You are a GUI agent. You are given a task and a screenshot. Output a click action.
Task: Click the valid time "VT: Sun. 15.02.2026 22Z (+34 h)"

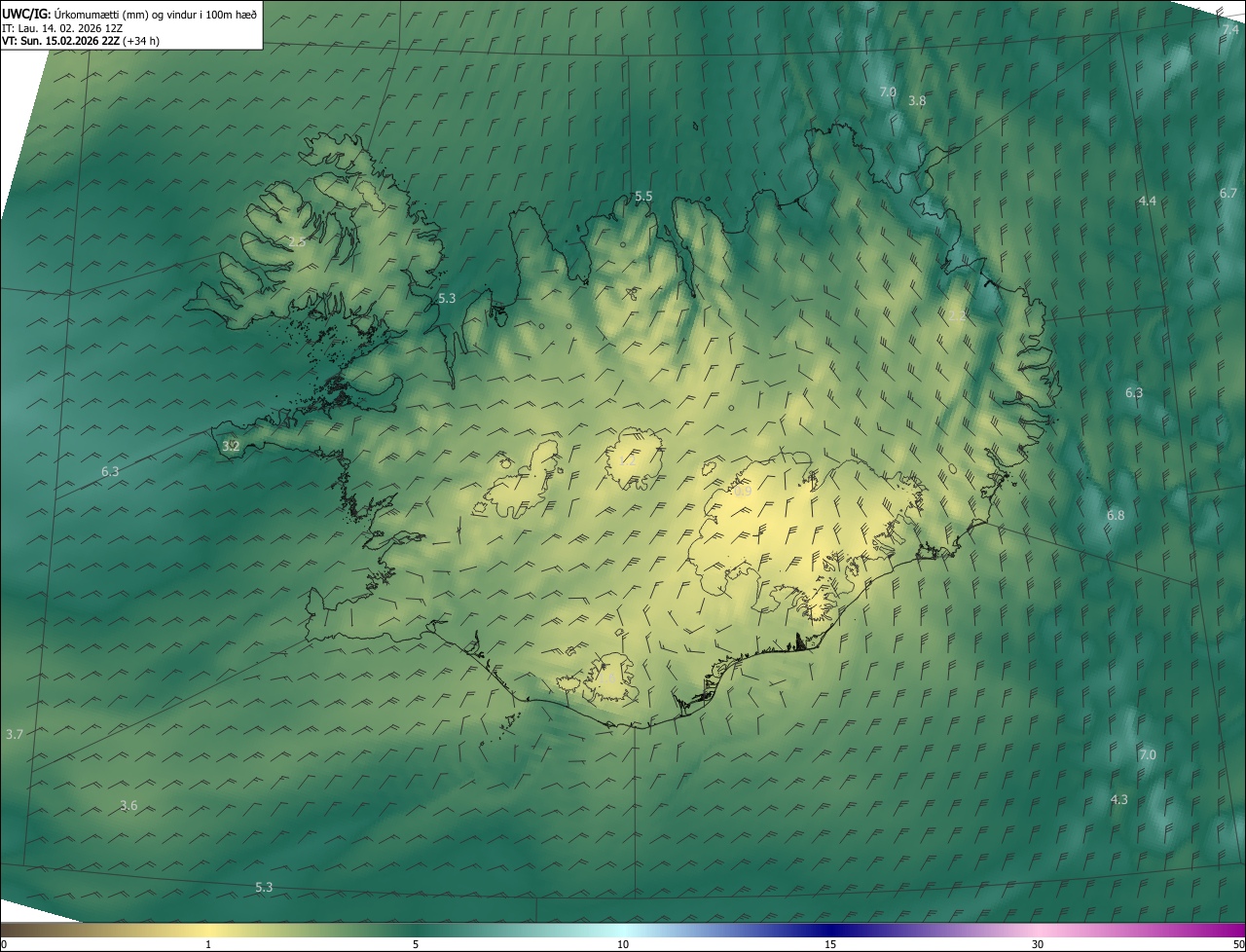81,42
